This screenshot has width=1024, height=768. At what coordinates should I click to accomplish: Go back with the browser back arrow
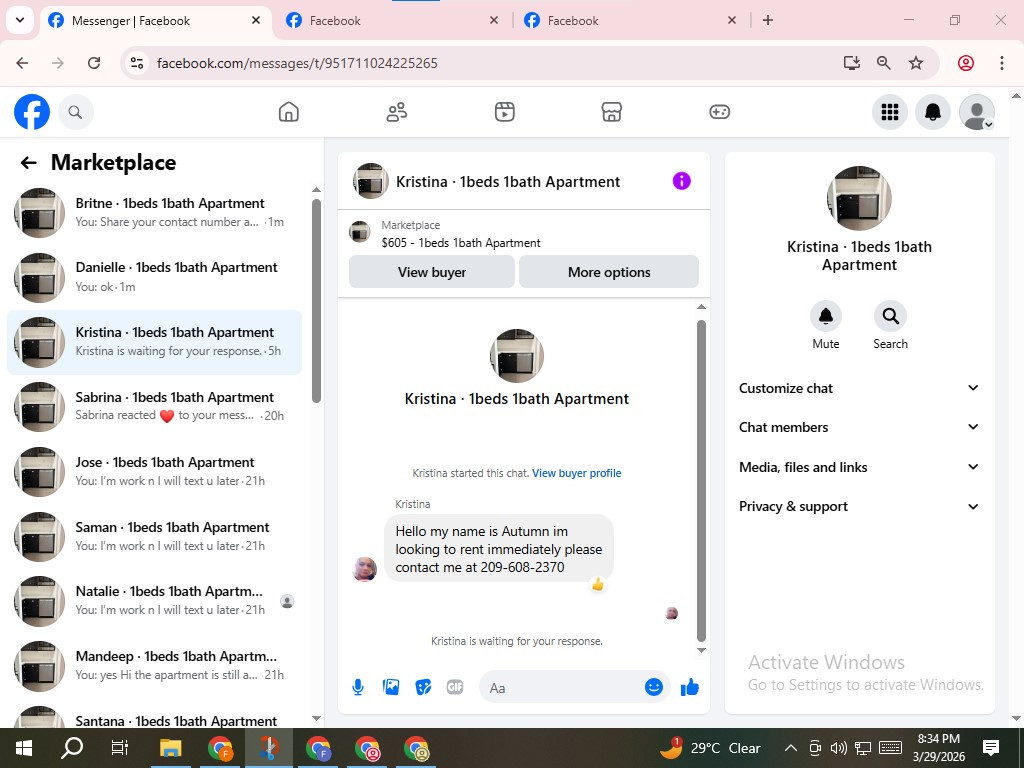pyautogui.click(x=22, y=63)
